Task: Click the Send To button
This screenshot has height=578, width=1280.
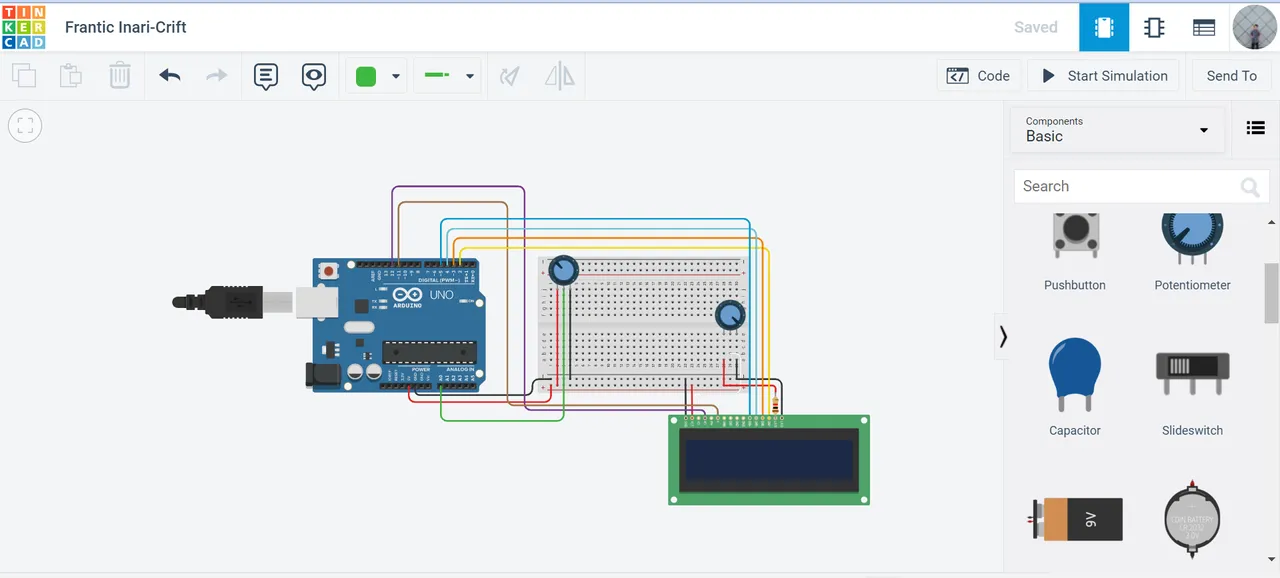Action: click(1232, 76)
